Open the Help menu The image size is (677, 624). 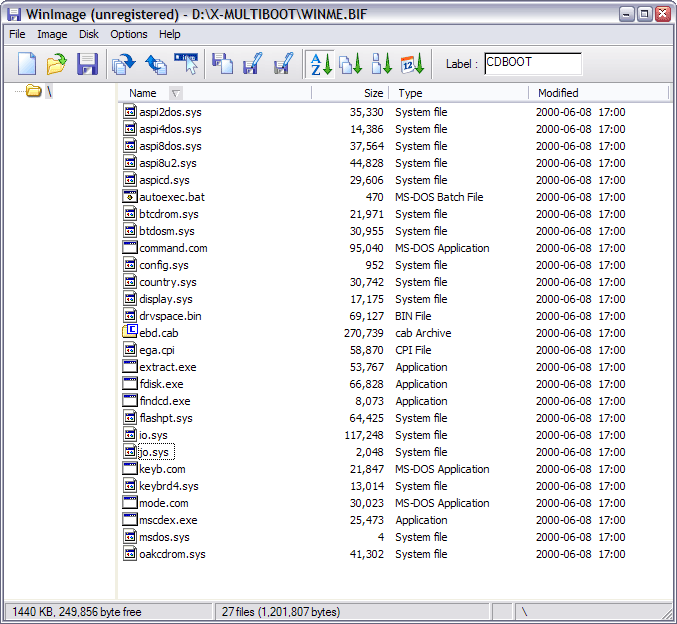(169, 34)
